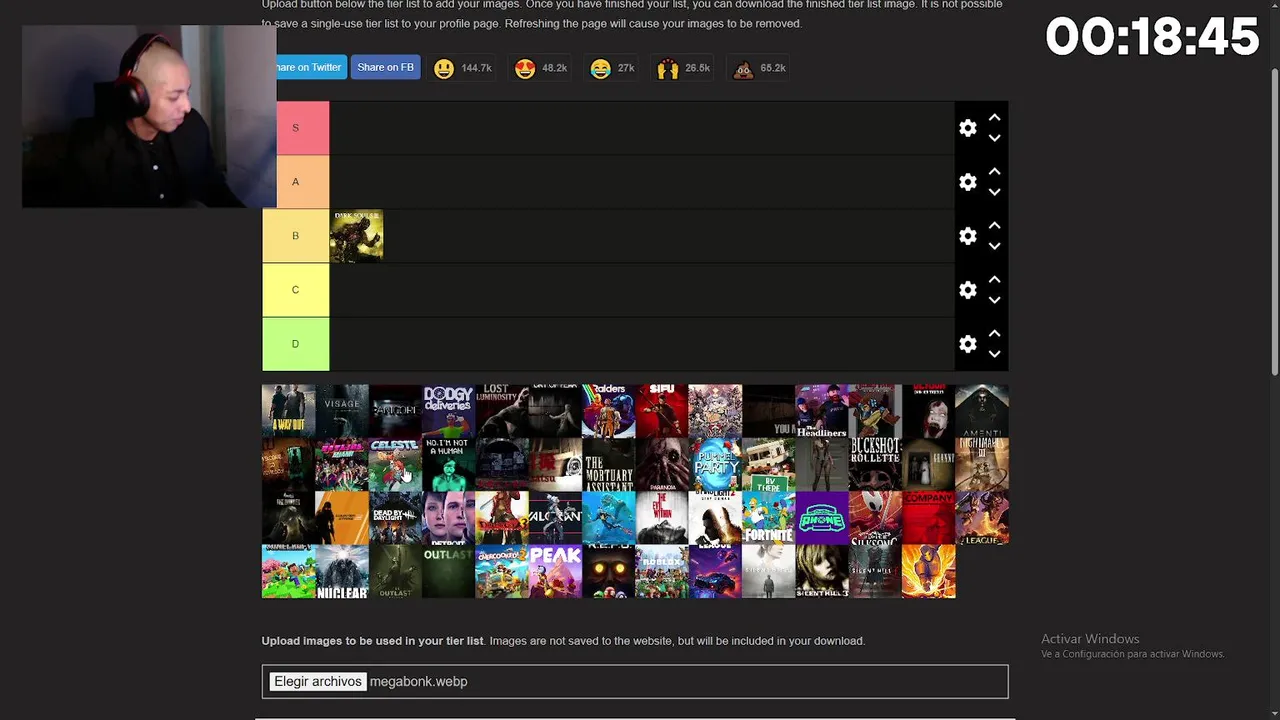1280x720 pixels.
Task: Click the B tier yellow-orange label
Action: click(x=295, y=236)
